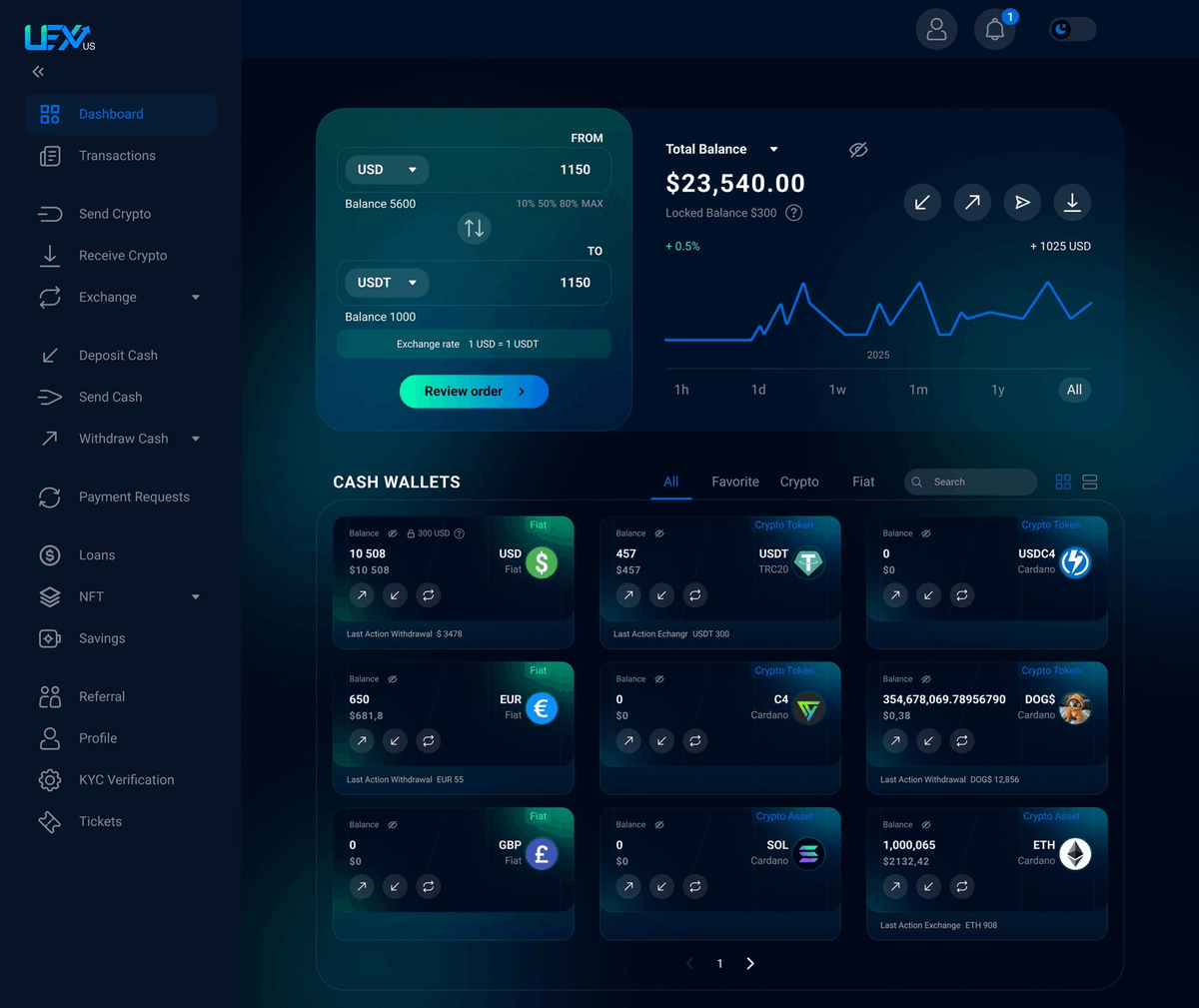Set chart range to 1w
Image resolution: width=1199 pixels, height=1008 pixels.
click(837, 390)
